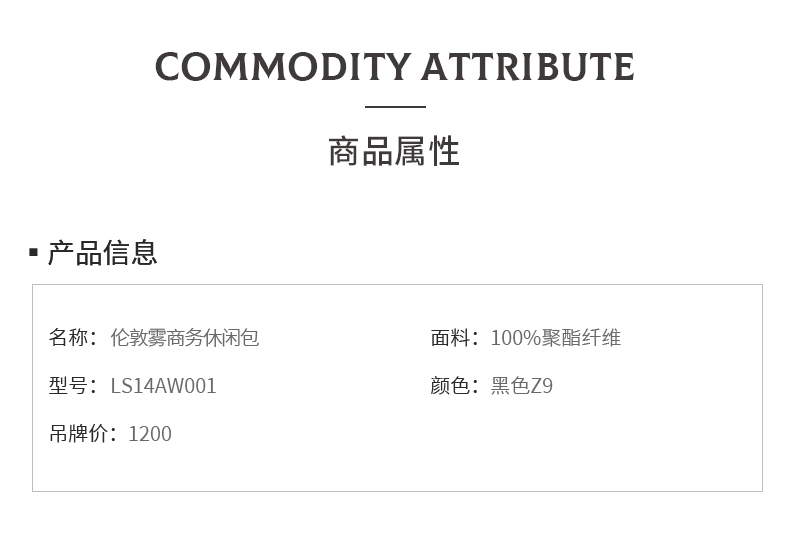Click the short divider line under the heading
Image resolution: width=790 pixels, height=552 pixels.
395,106
